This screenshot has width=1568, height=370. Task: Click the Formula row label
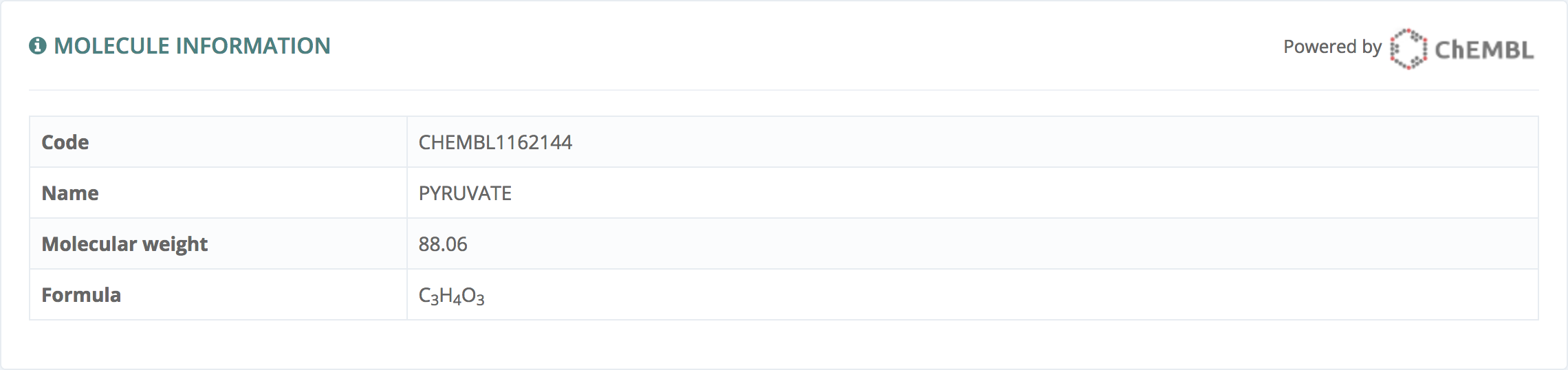pyautogui.click(x=81, y=295)
